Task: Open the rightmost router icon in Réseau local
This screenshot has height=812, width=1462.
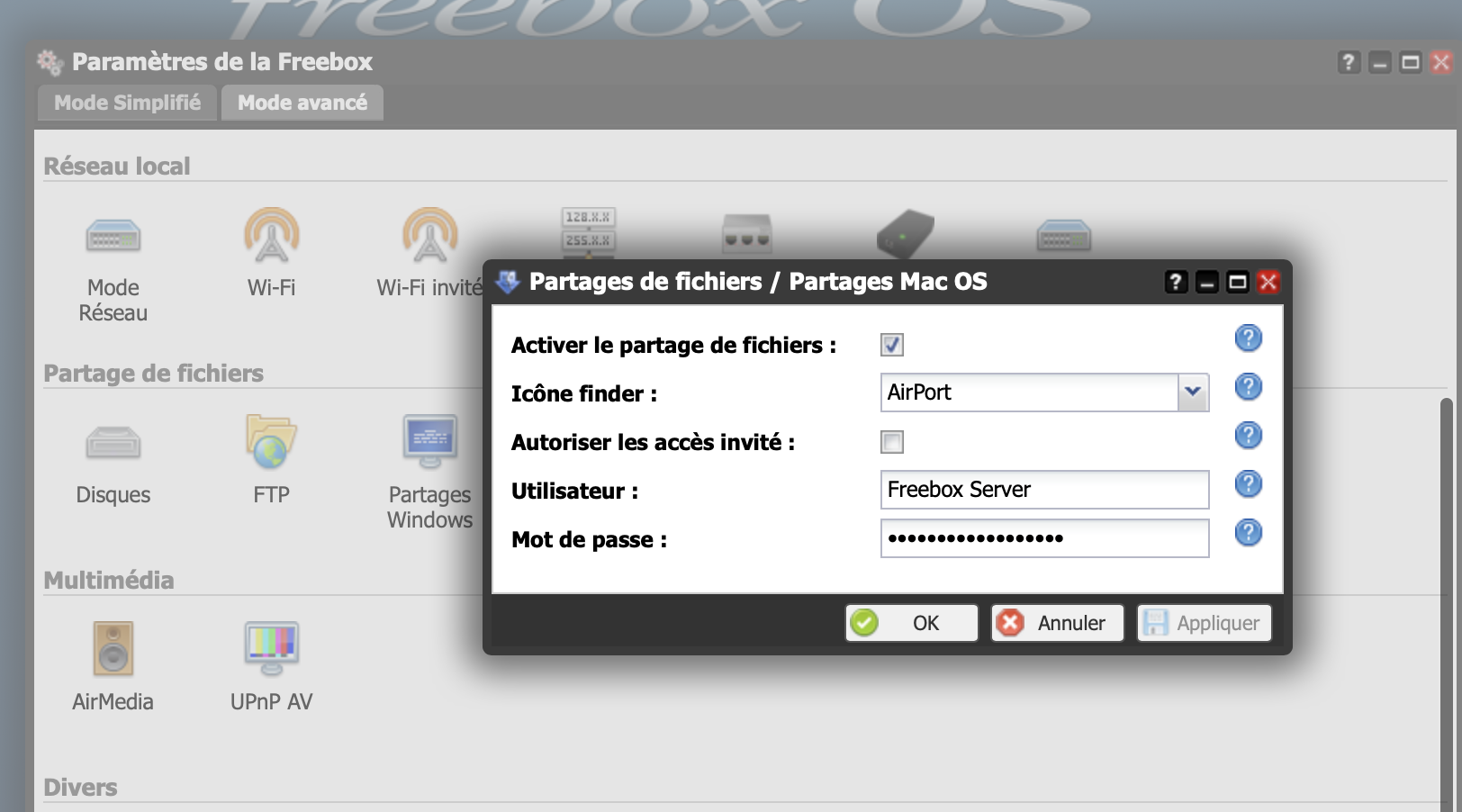Action: tap(1064, 237)
